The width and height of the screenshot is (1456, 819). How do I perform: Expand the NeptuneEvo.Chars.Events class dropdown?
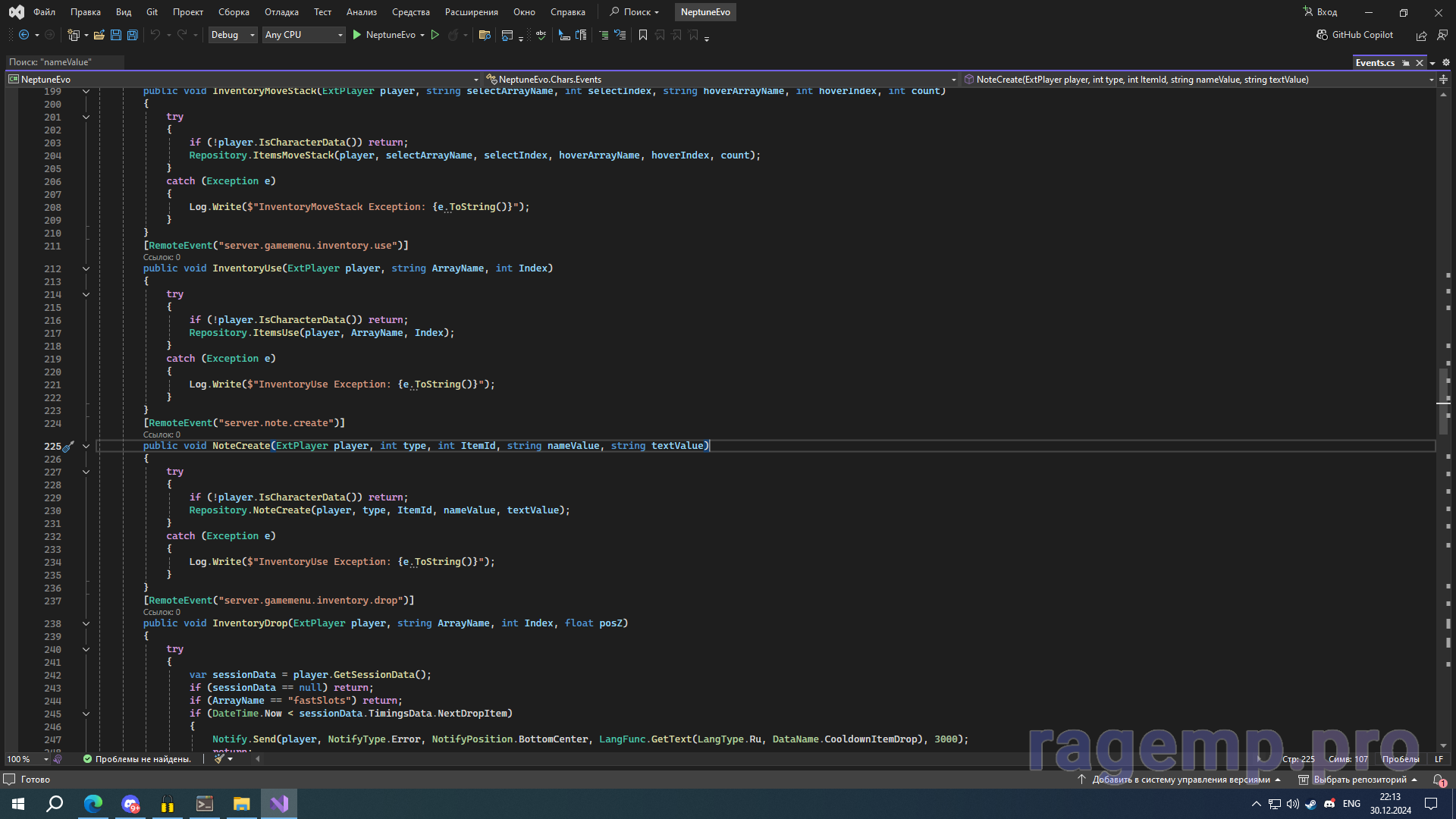(x=953, y=80)
